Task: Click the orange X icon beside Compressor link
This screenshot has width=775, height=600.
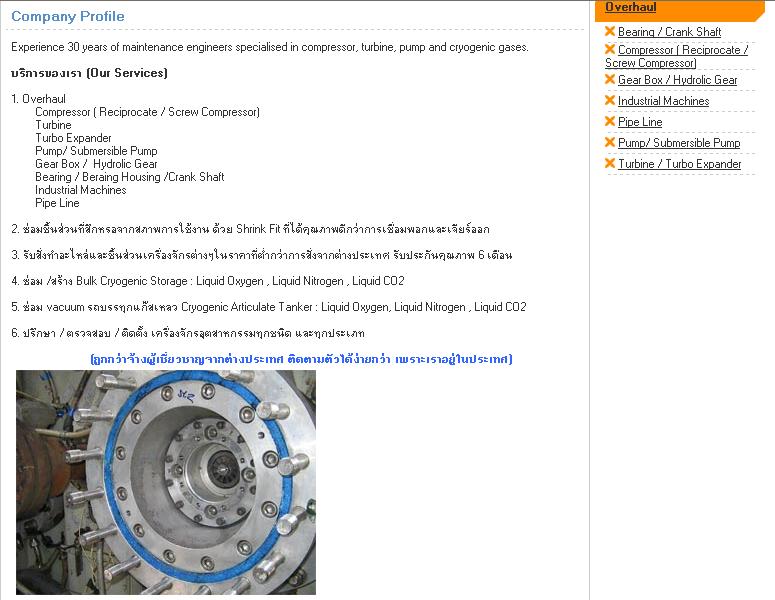Action: pyautogui.click(x=610, y=49)
